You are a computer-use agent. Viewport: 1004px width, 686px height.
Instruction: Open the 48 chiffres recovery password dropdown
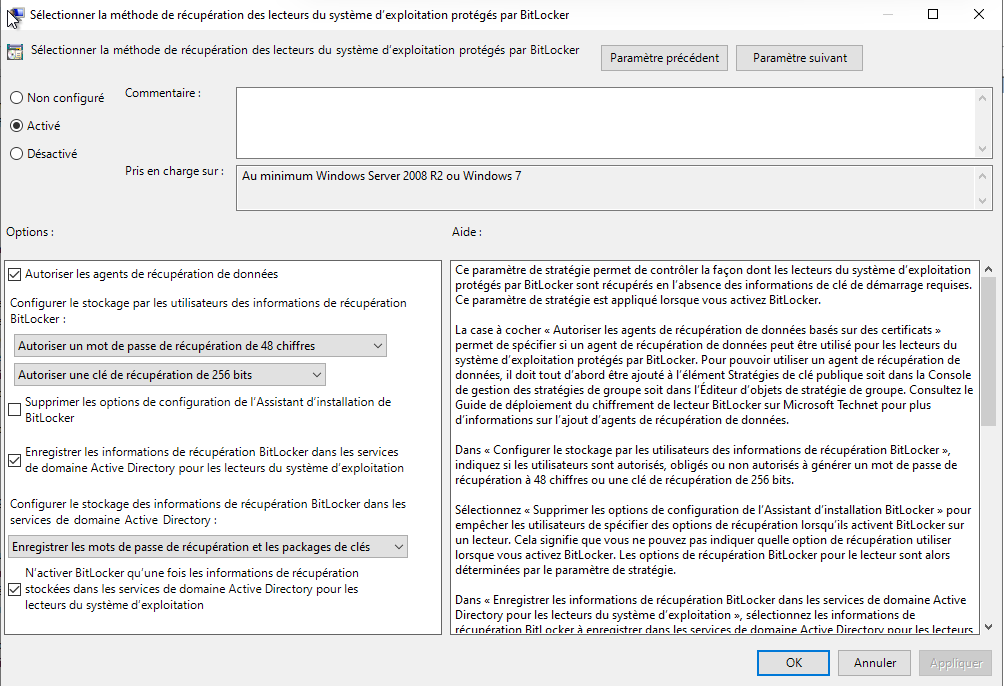[200, 346]
